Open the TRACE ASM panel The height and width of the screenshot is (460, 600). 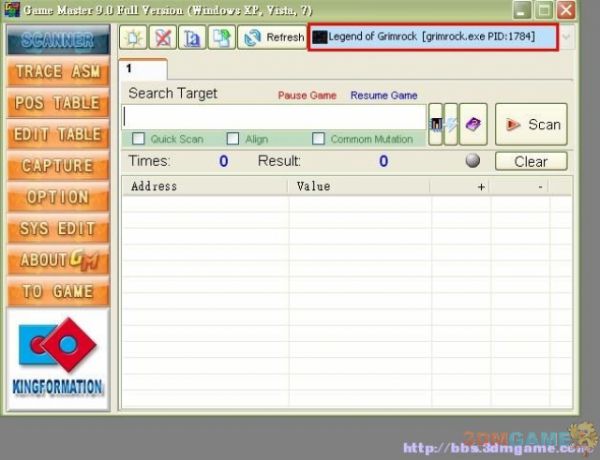tap(57, 72)
